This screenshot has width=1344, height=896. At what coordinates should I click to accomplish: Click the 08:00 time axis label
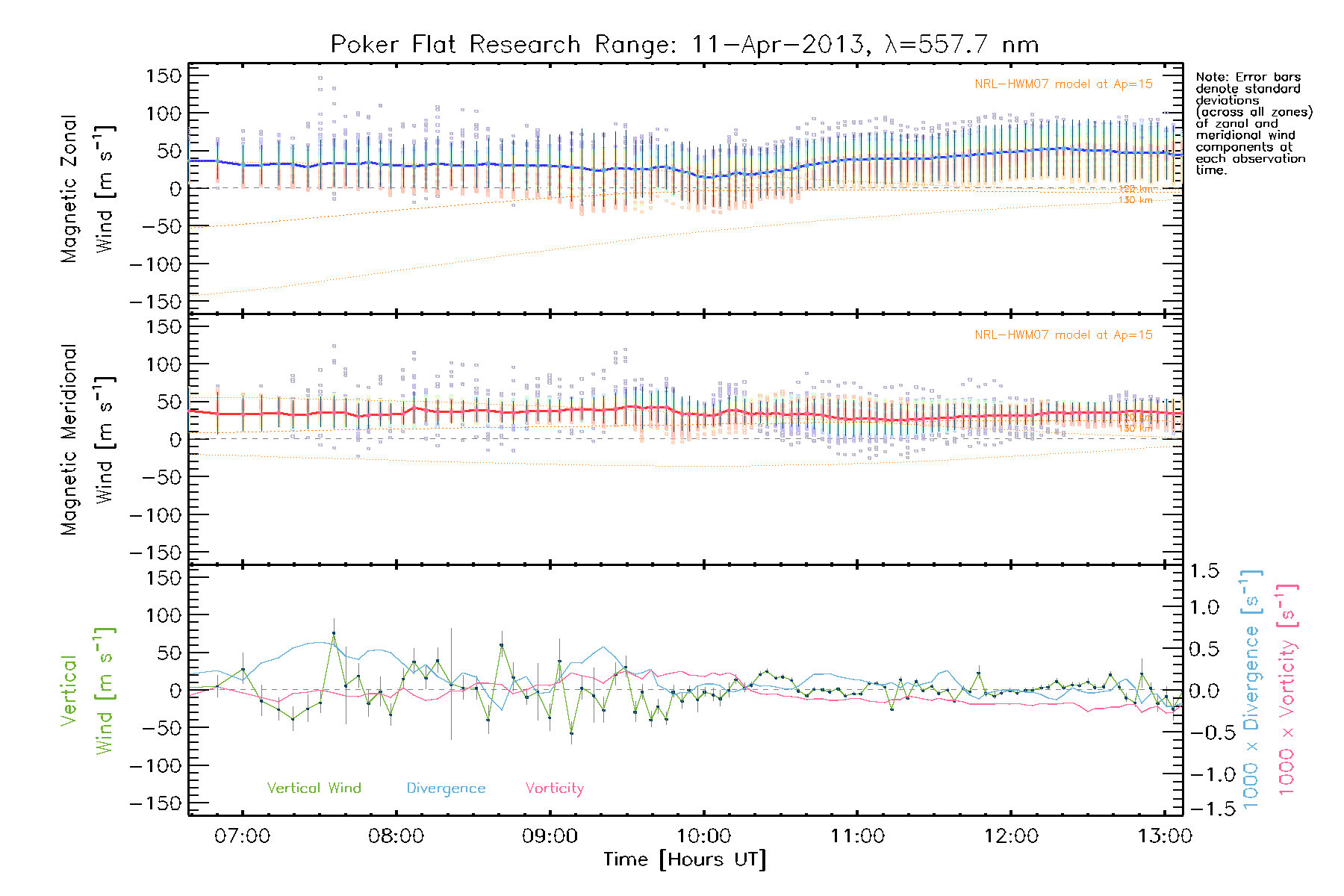click(x=396, y=836)
